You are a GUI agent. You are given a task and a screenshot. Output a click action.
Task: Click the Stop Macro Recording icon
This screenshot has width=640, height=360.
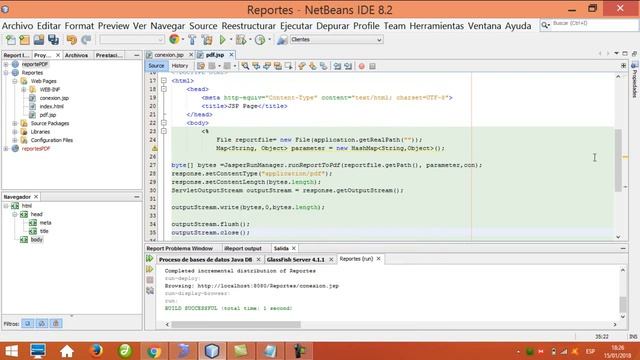coord(372,66)
